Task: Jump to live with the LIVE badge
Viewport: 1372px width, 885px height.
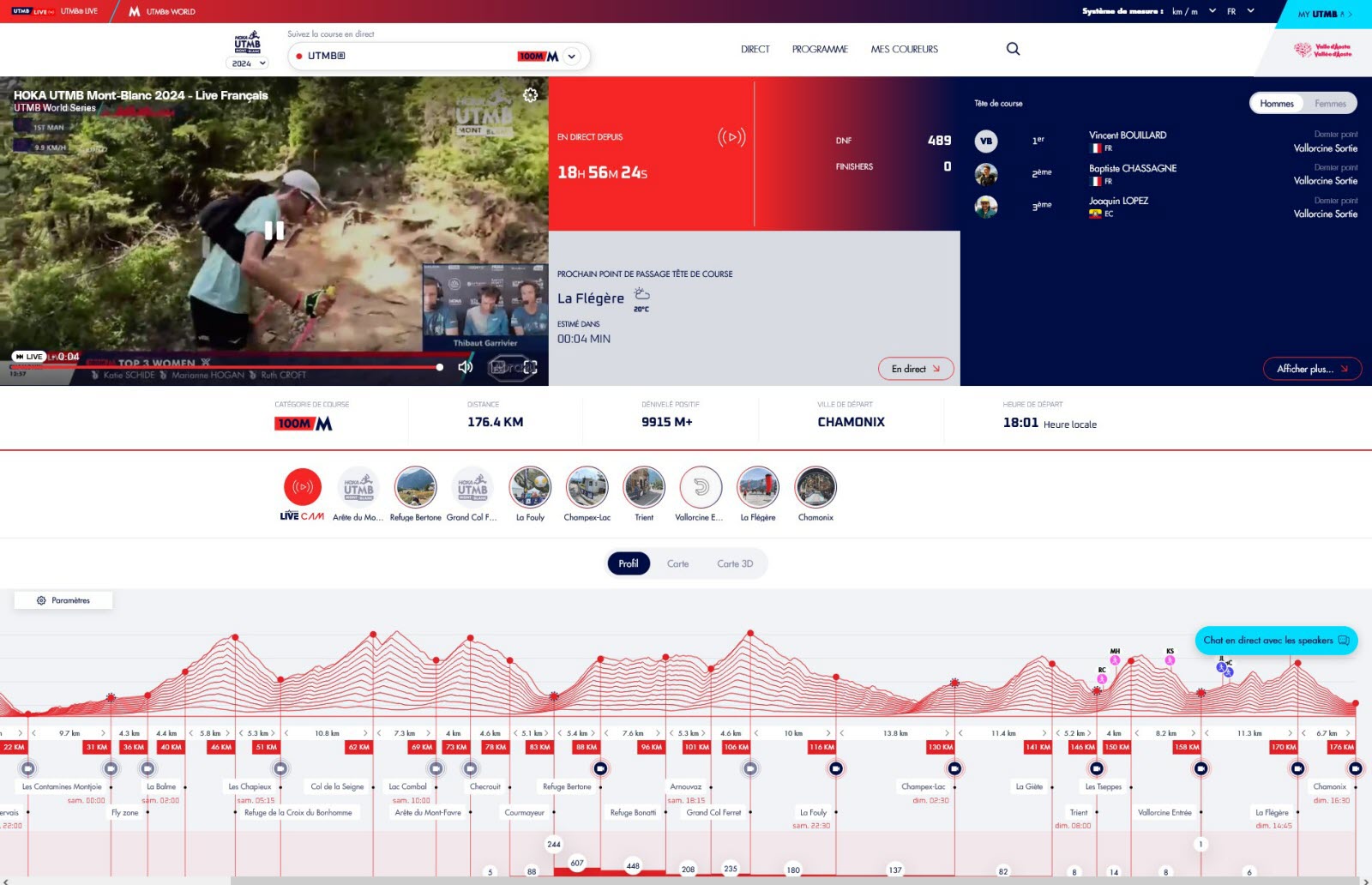Action: click(x=28, y=357)
